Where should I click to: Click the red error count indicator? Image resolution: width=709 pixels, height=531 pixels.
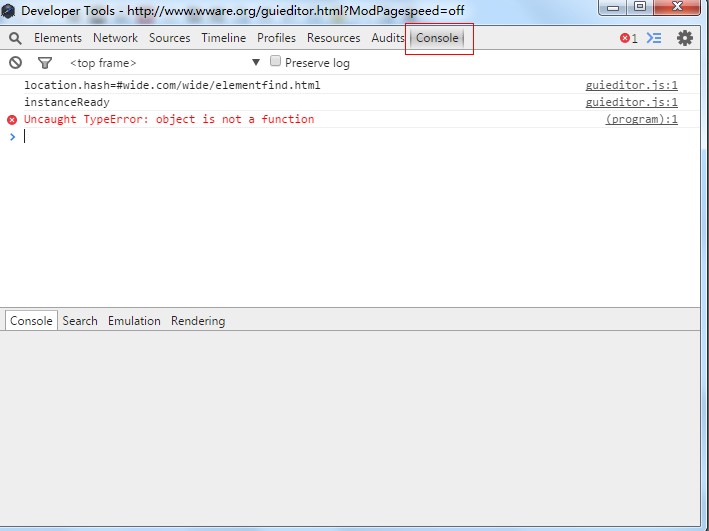(x=628, y=38)
